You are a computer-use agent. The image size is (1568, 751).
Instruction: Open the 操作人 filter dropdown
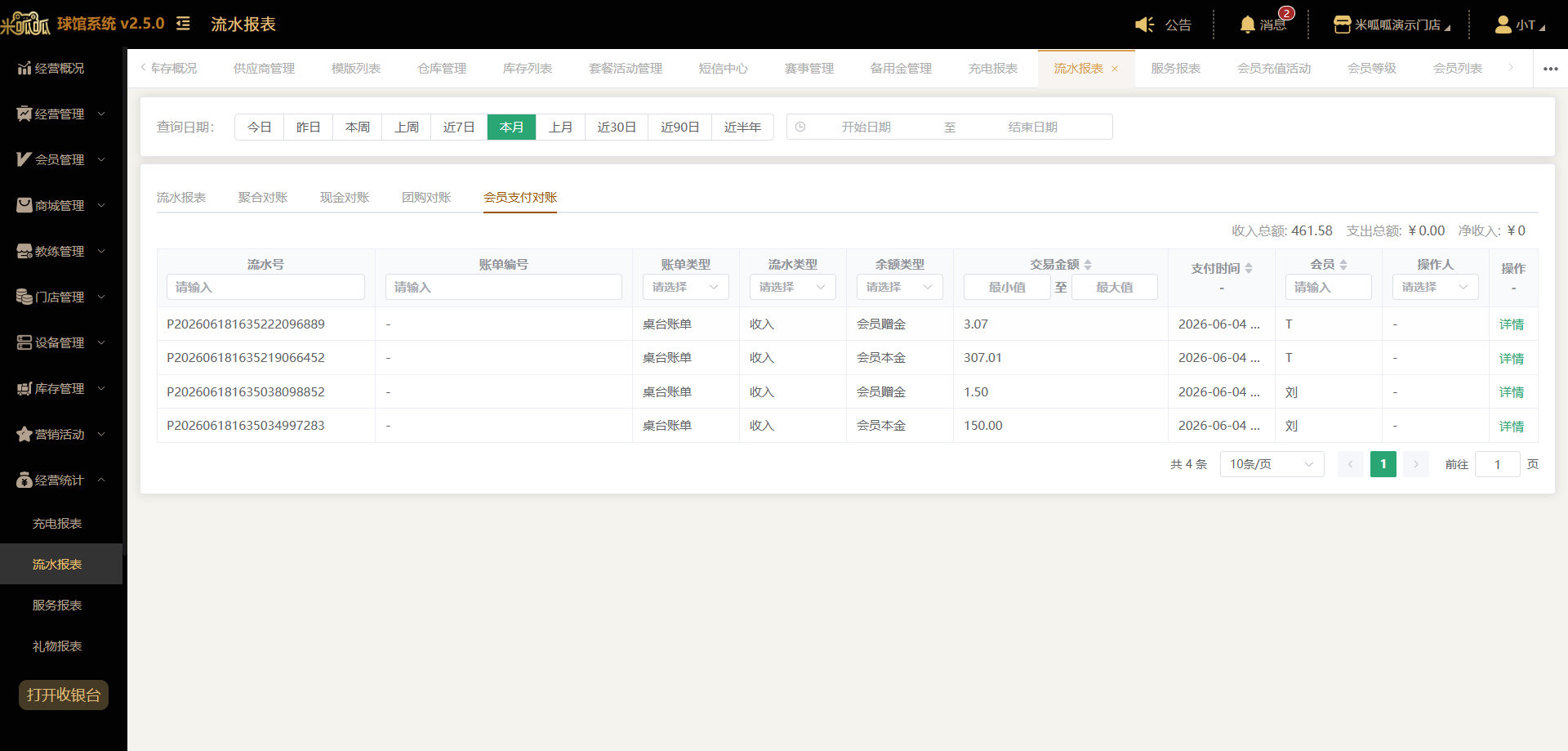click(1435, 287)
